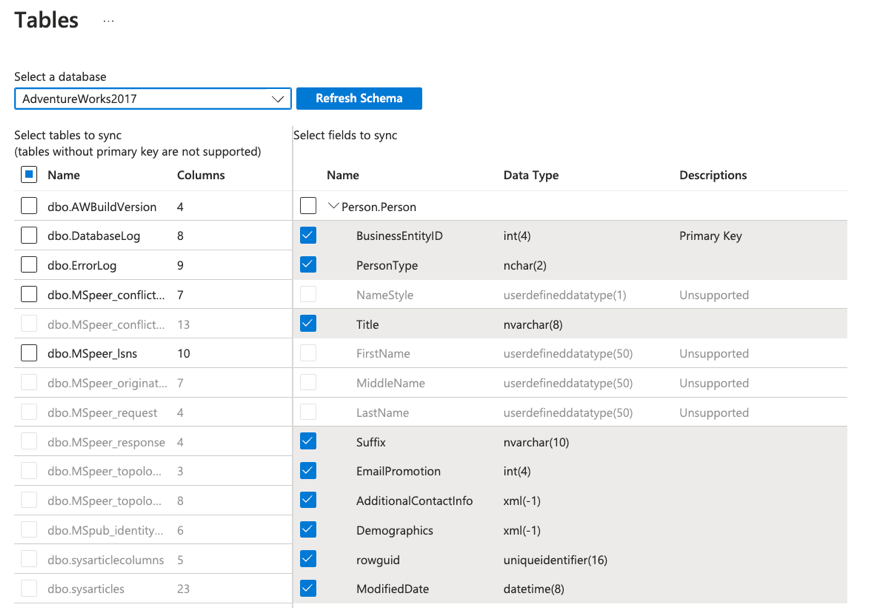Click the dbo.sysarticlecolumns row text
Screen dimensions: 883x608
click(105, 560)
